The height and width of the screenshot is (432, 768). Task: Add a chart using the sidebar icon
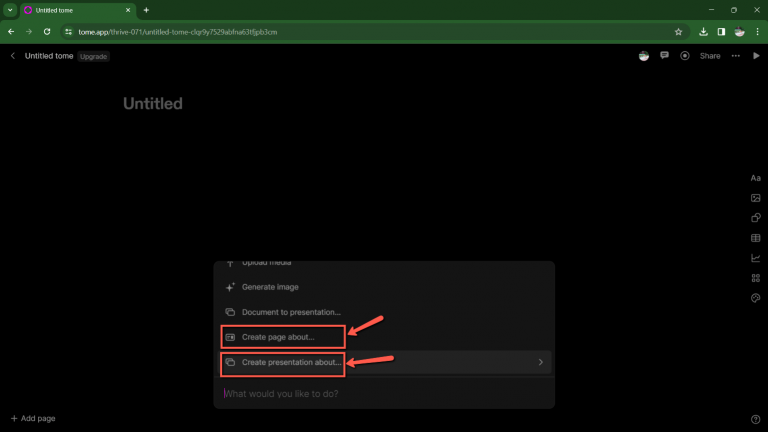pyautogui.click(x=756, y=258)
